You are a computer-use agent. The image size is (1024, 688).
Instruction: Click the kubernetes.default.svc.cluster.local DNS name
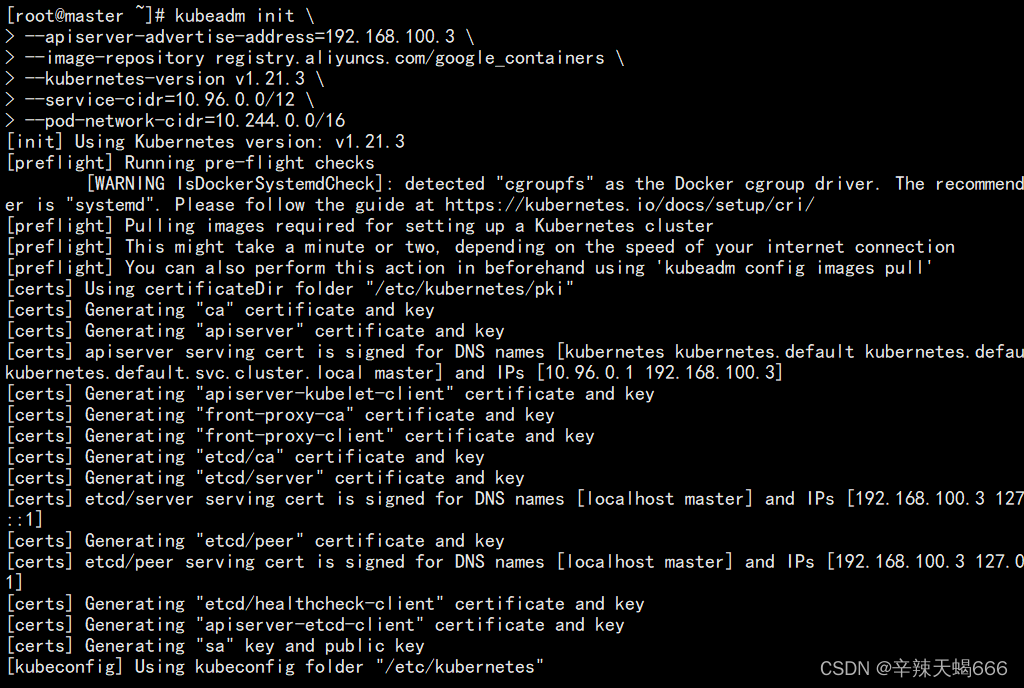coord(184,373)
